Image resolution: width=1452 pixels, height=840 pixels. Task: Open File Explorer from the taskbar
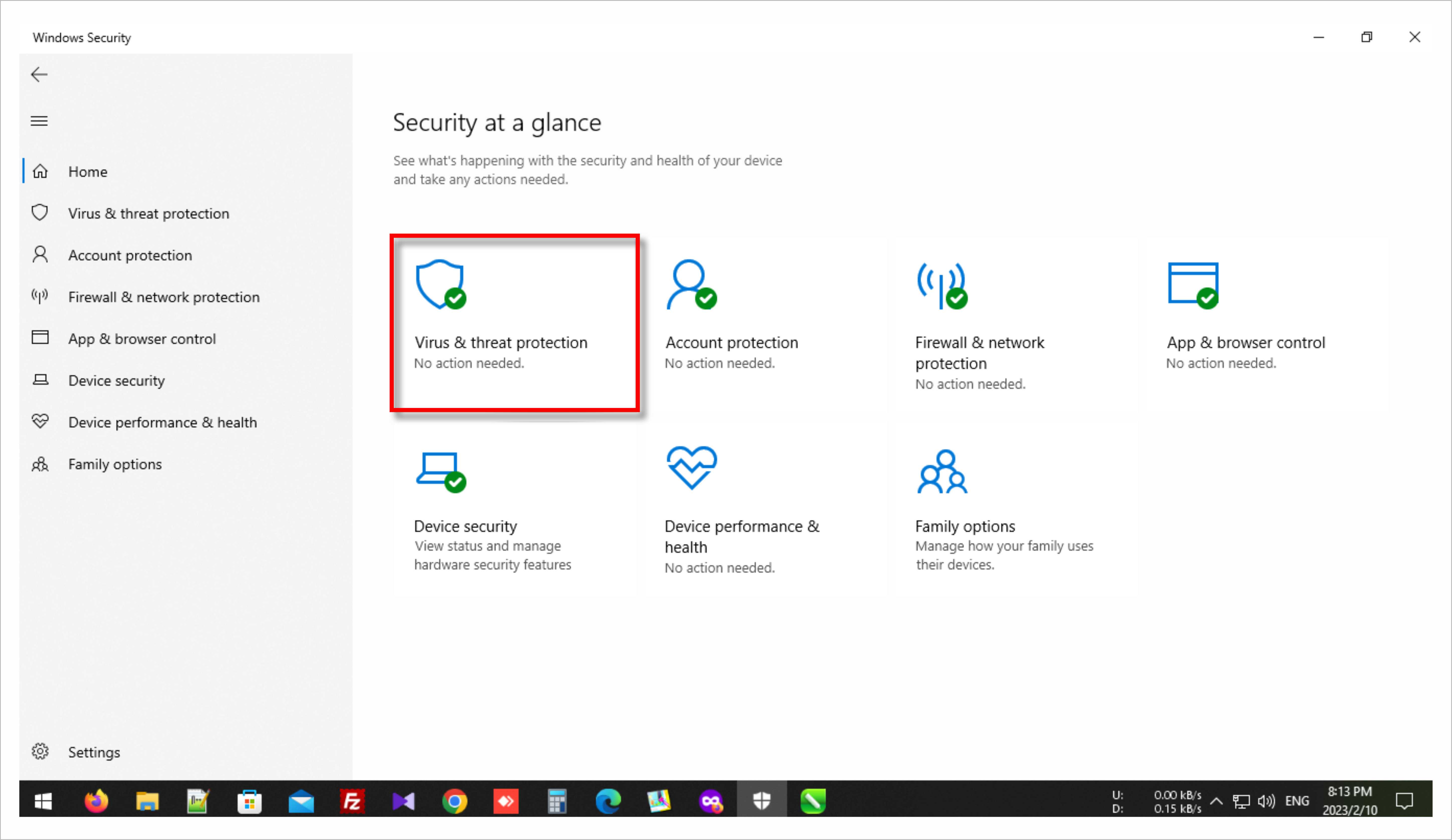click(x=147, y=801)
